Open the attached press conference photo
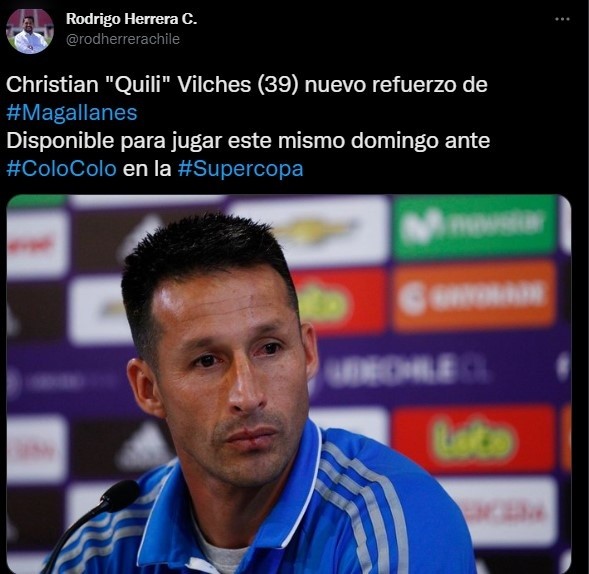Viewport: 589px width, 574px height. tap(289, 384)
